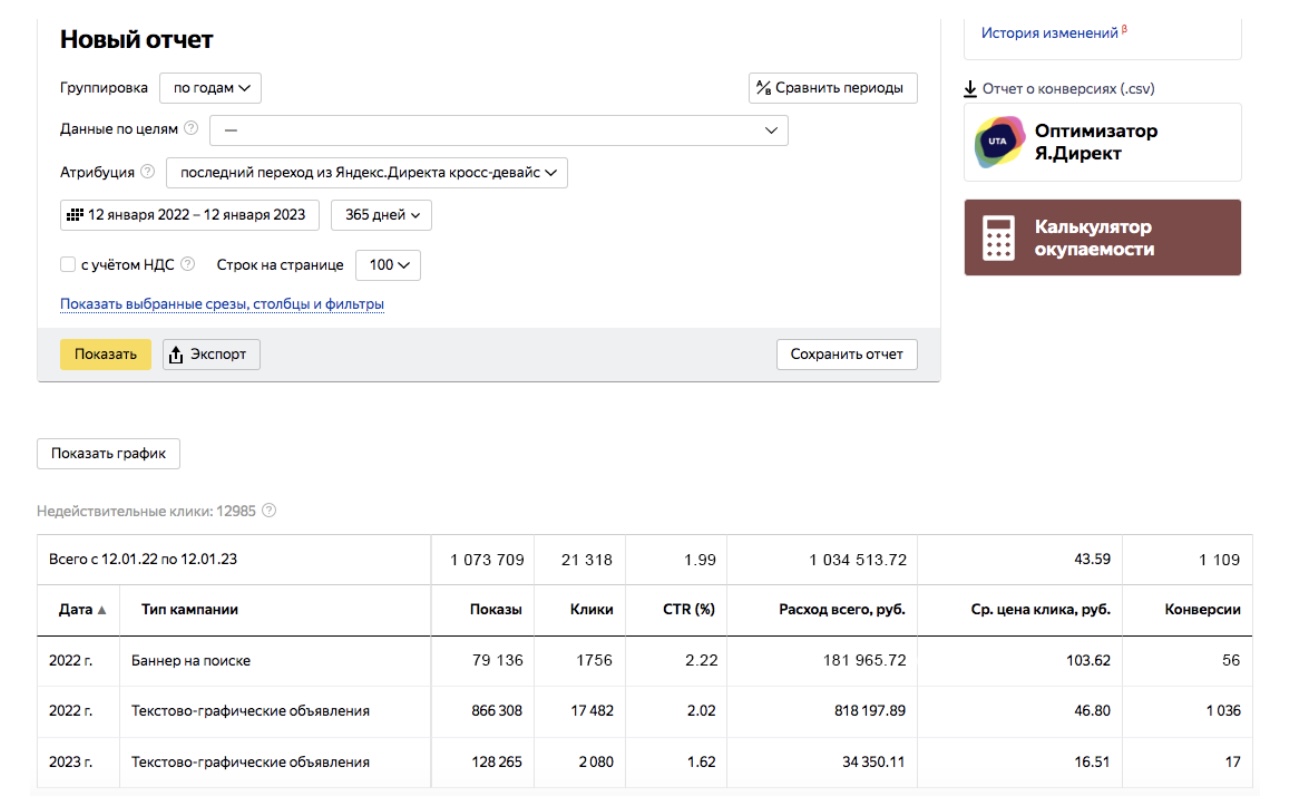Click calendar icon in date range field
Image resolution: width=1290 pixels, height=799 pixels.
(x=75, y=215)
